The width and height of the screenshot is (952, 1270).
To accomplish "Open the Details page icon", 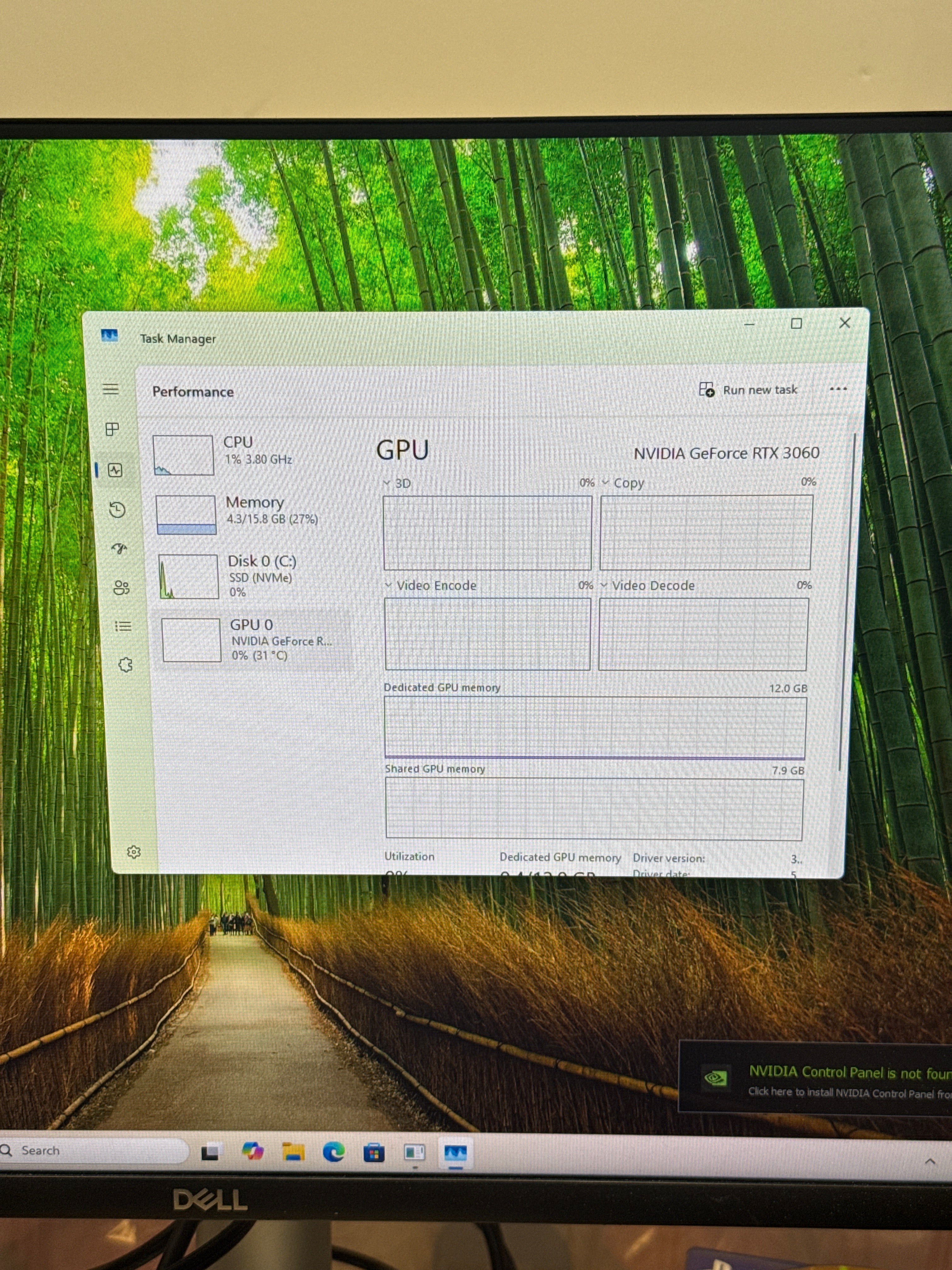I will [x=123, y=626].
